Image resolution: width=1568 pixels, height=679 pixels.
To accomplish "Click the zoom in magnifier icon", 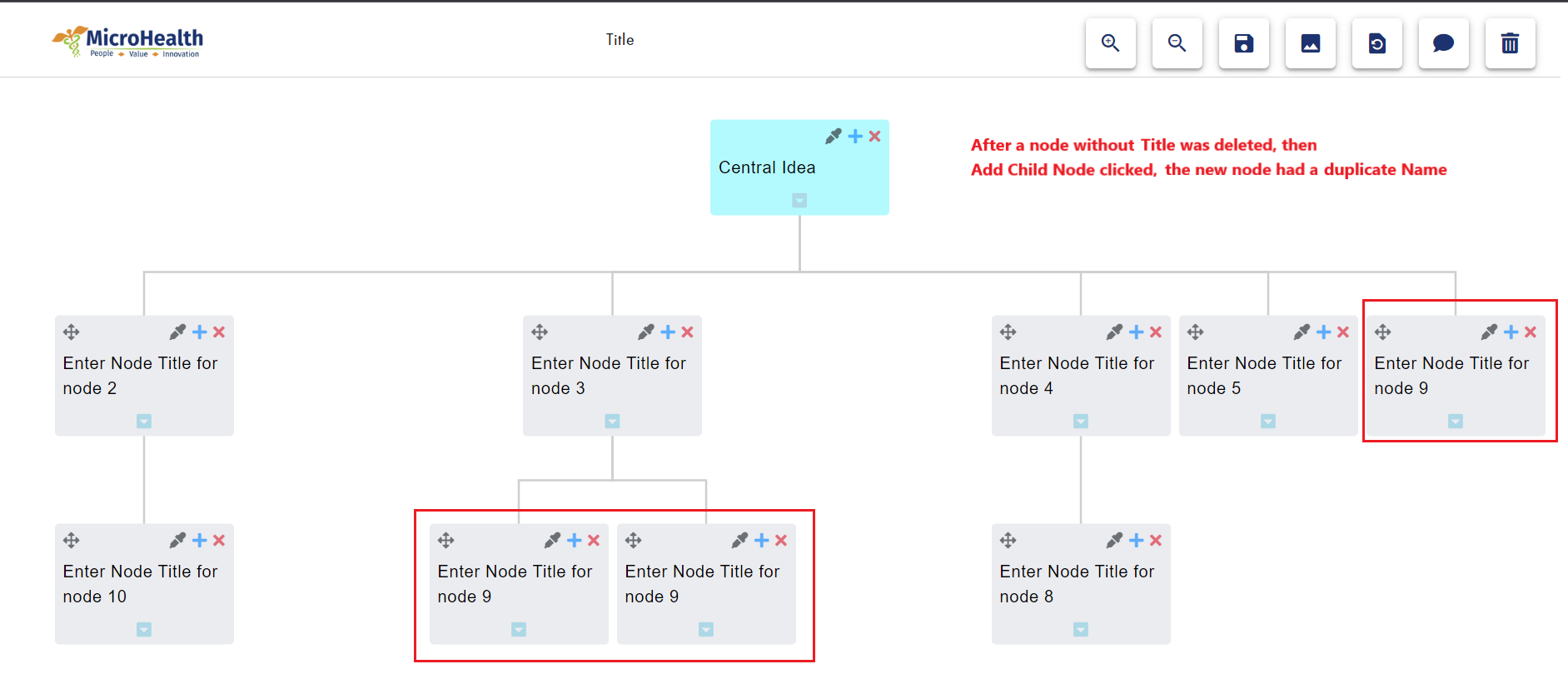I will click(x=1110, y=43).
